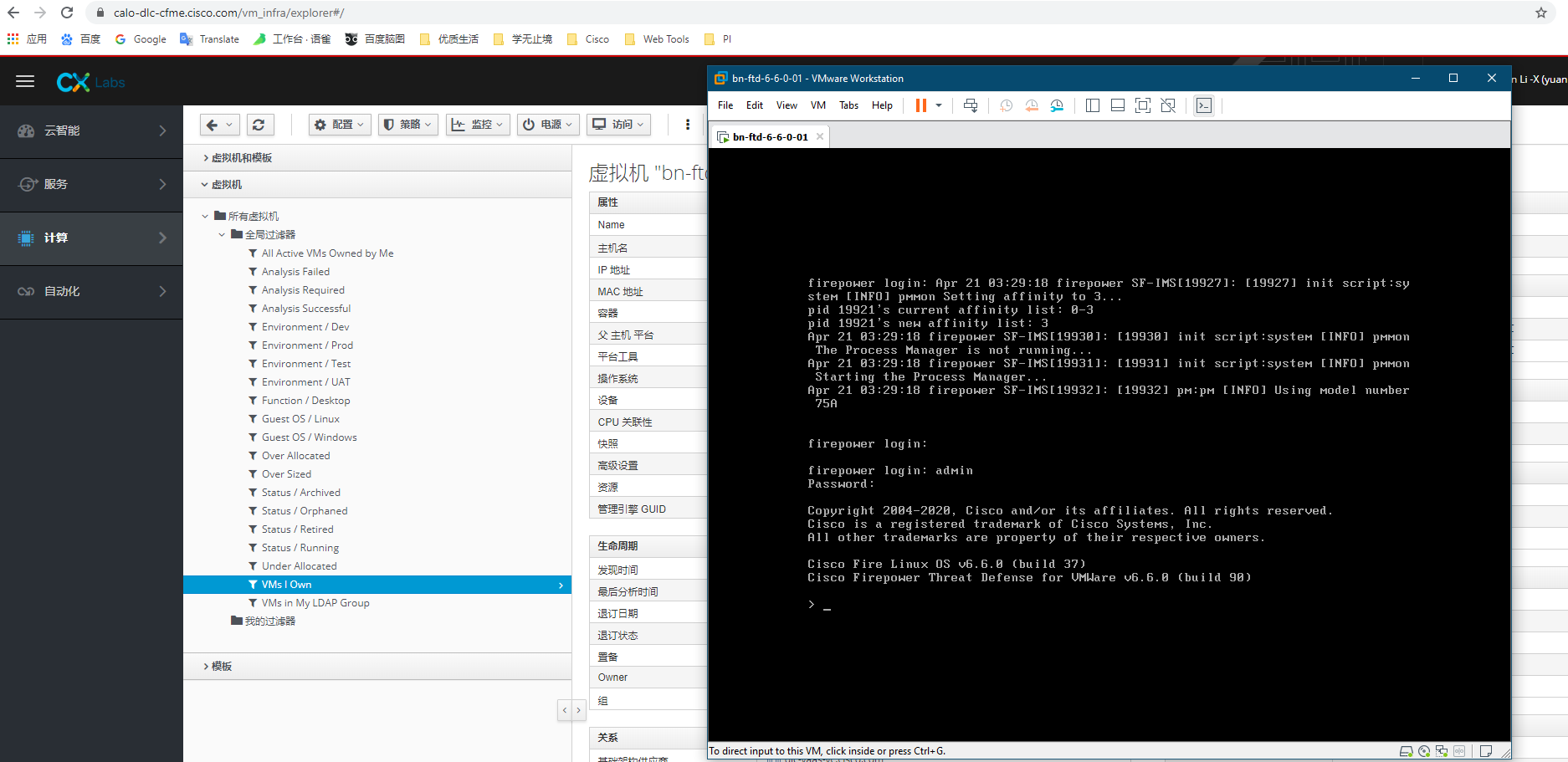Click inside the black VM console screen
The image size is (1568, 762).
(x=1109, y=443)
